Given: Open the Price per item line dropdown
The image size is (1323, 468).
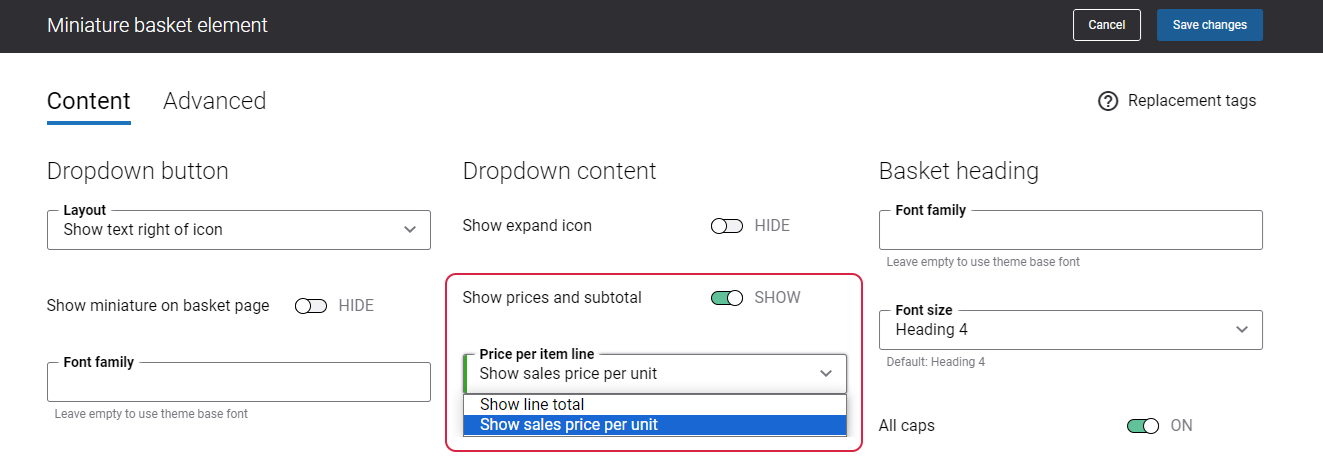Looking at the screenshot, I should 655,373.
